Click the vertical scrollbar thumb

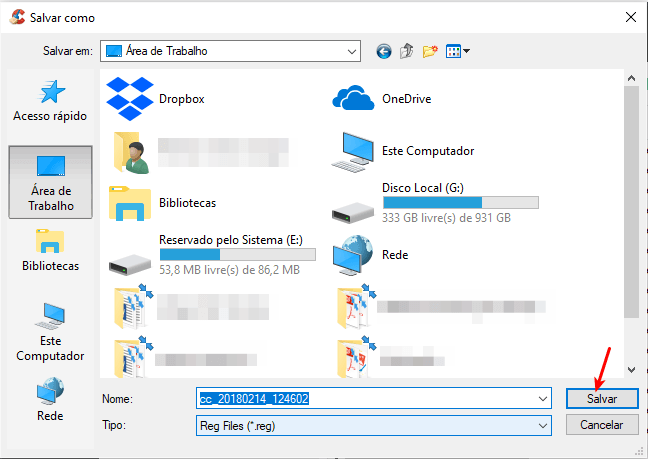pos(631,202)
